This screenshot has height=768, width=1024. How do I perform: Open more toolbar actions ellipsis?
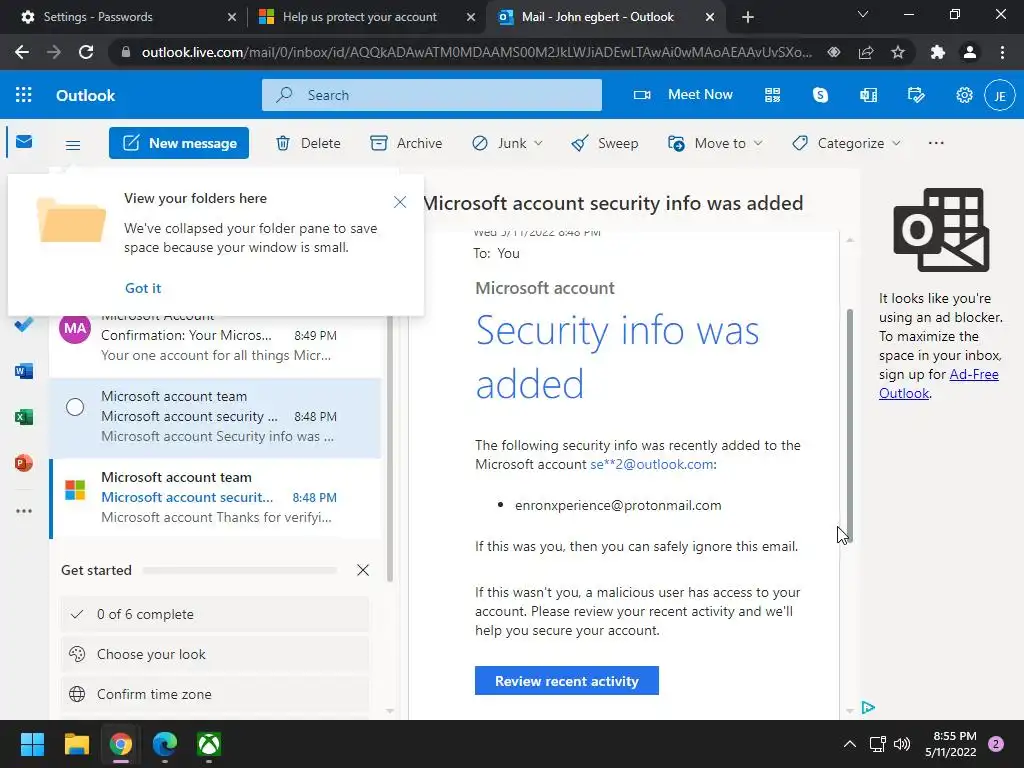pos(936,143)
